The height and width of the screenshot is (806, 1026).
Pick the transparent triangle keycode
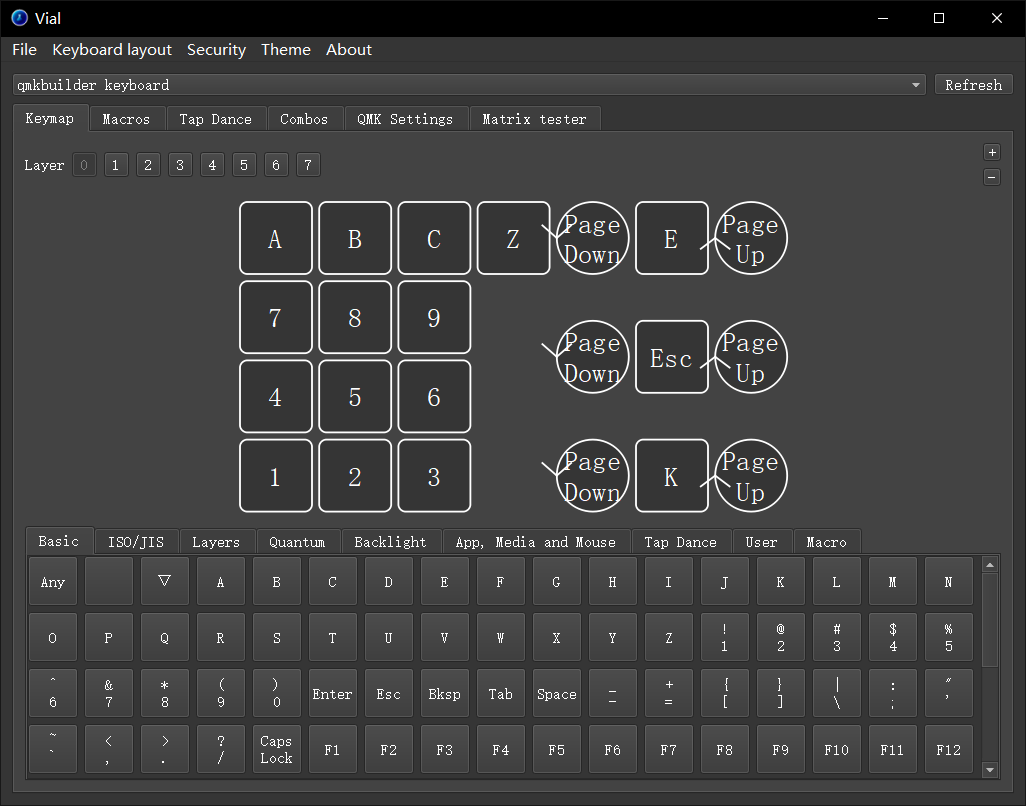(165, 581)
